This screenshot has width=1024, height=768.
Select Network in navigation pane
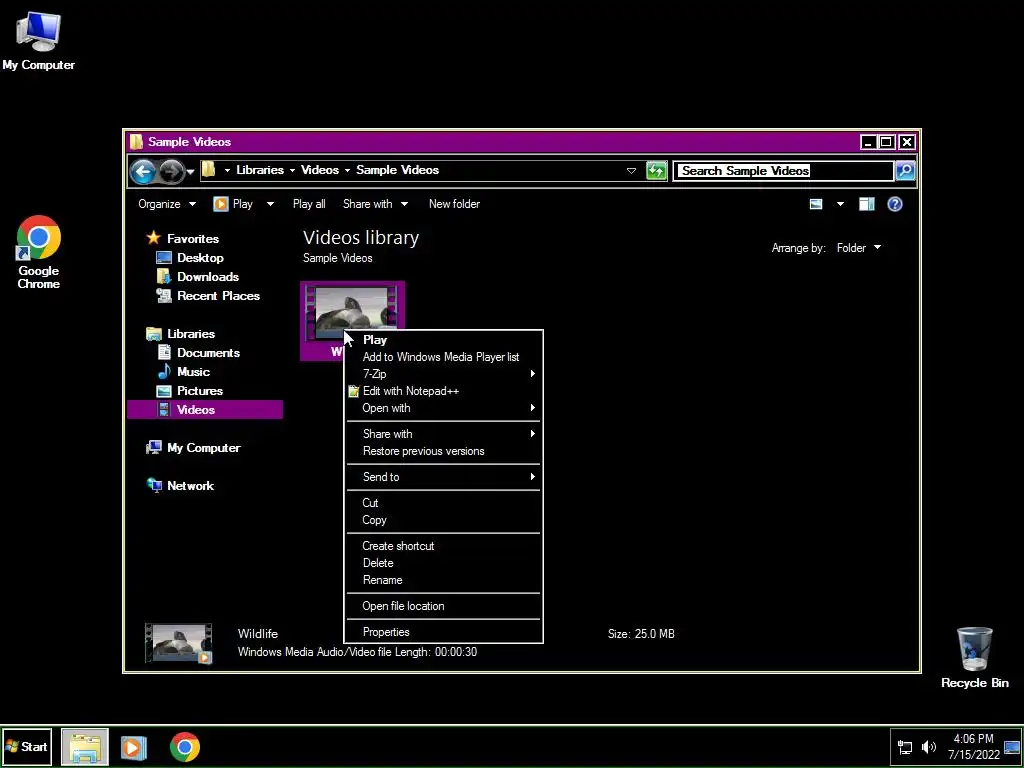pyautogui.click(x=181, y=486)
